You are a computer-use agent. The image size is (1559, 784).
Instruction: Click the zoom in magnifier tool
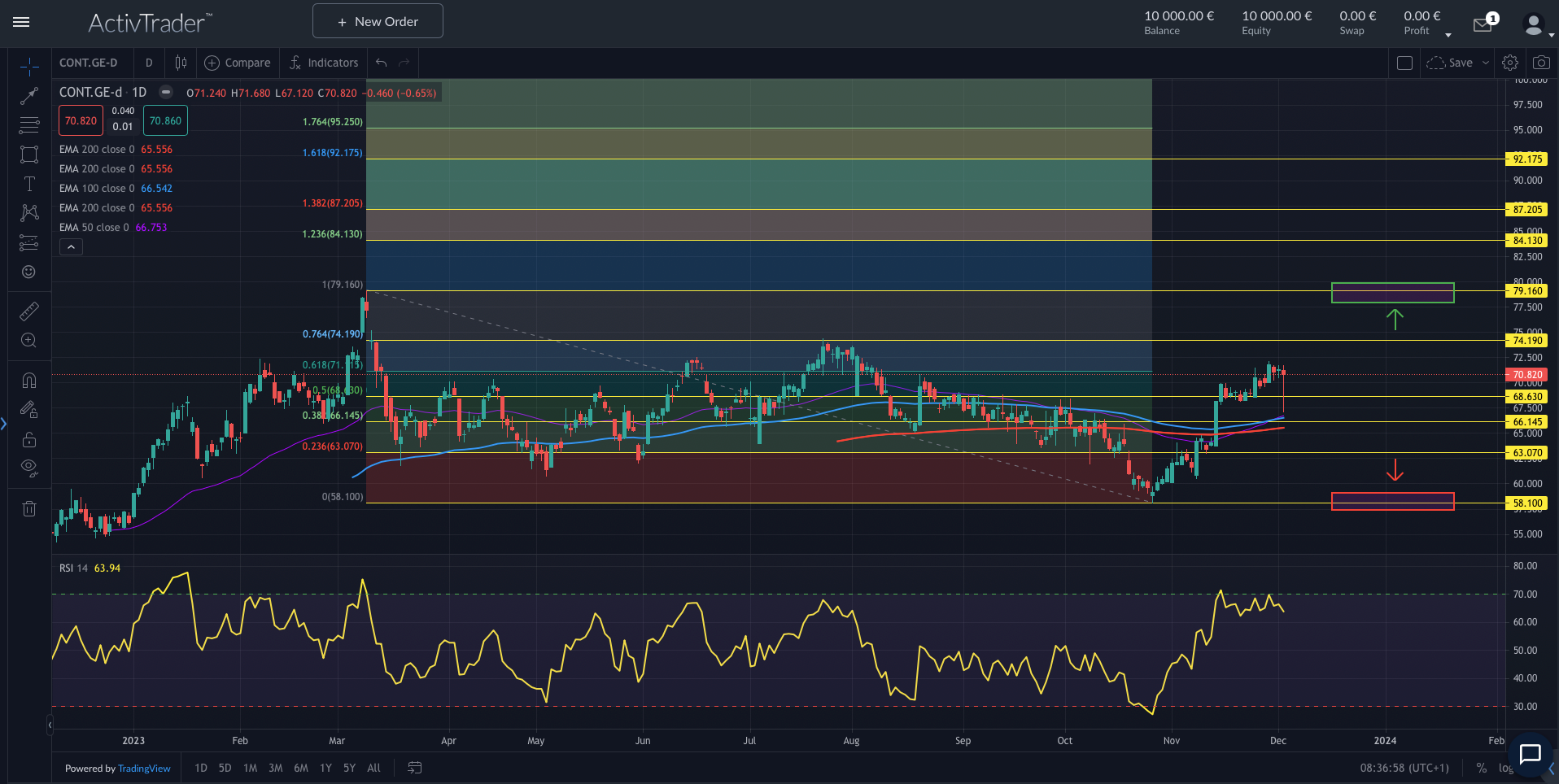pyautogui.click(x=29, y=341)
